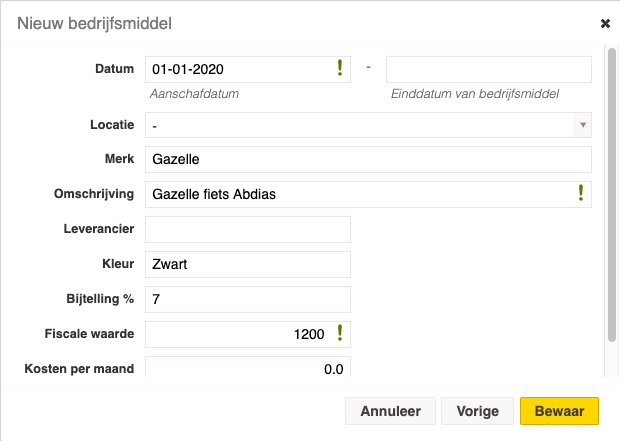Click the Bewaar button
This screenshot has width=620, height=441.
tap(559, 411)
